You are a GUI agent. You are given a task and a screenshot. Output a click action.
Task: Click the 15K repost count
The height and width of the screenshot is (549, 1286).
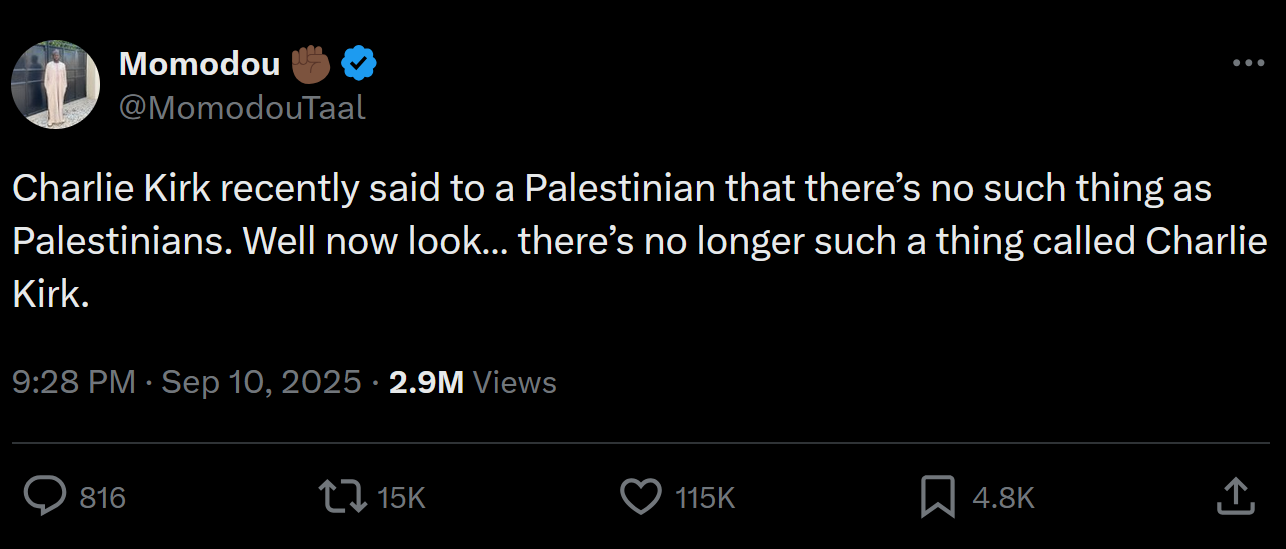pos(400,497)
